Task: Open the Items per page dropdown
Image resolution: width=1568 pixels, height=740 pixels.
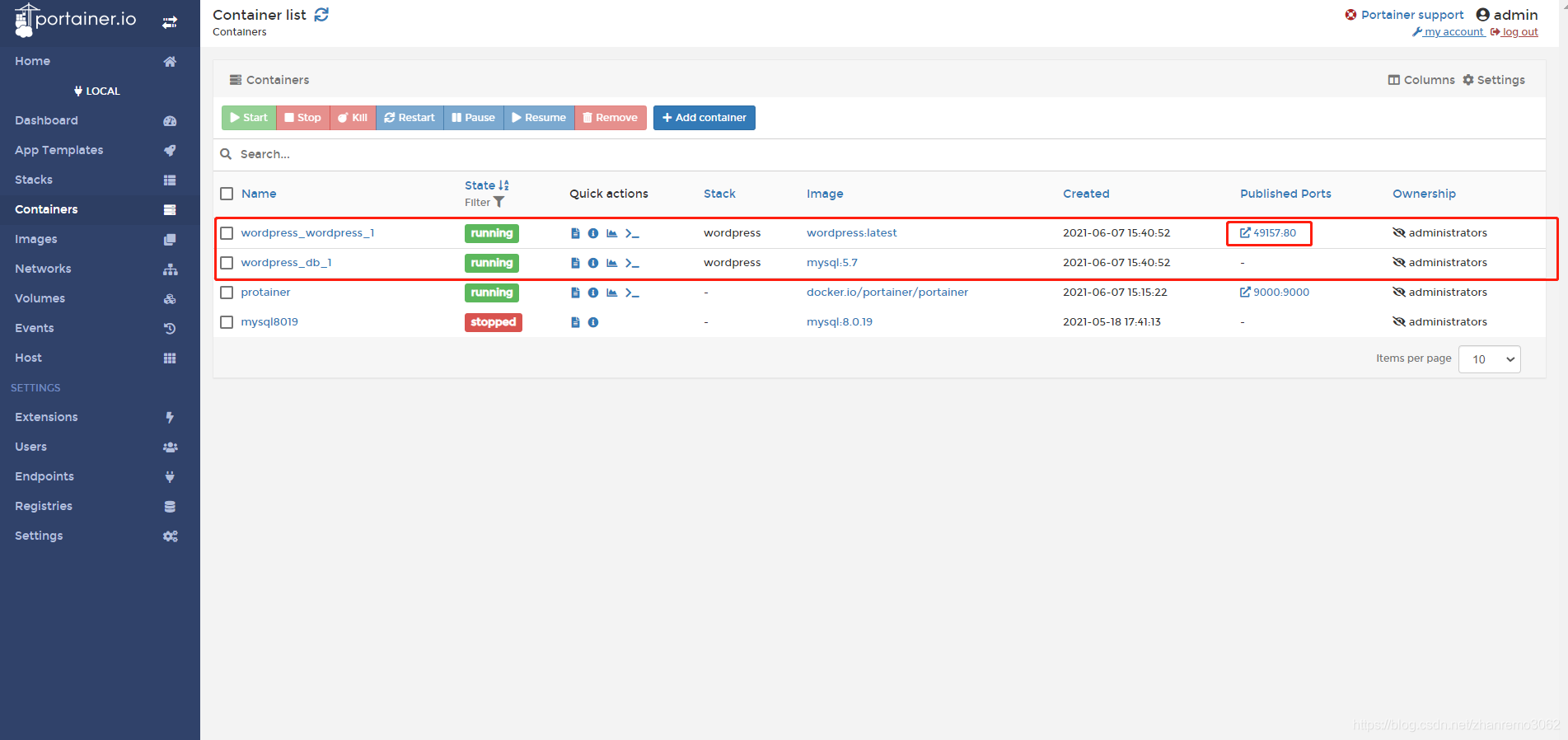Action: (1489, 359)
